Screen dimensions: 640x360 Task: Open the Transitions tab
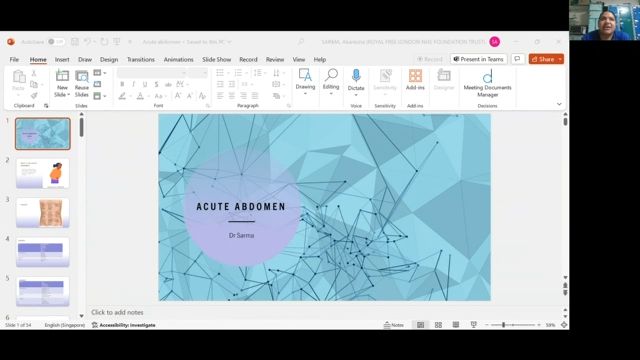pos(141,60)
